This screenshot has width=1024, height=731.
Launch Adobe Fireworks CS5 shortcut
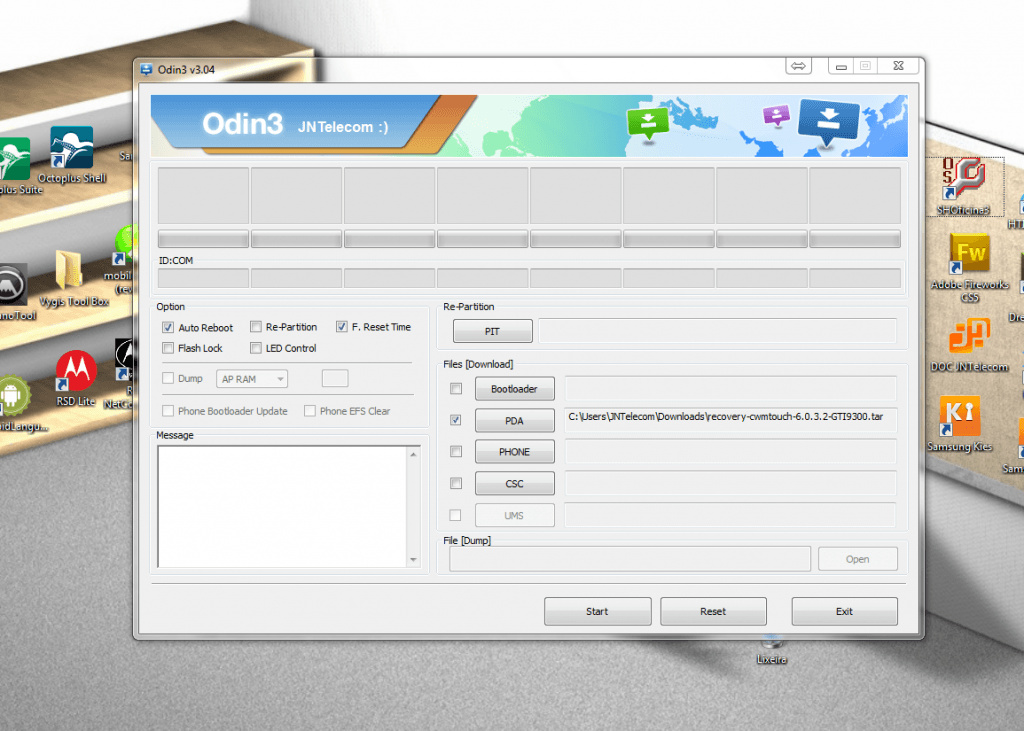tap(969, 267)
